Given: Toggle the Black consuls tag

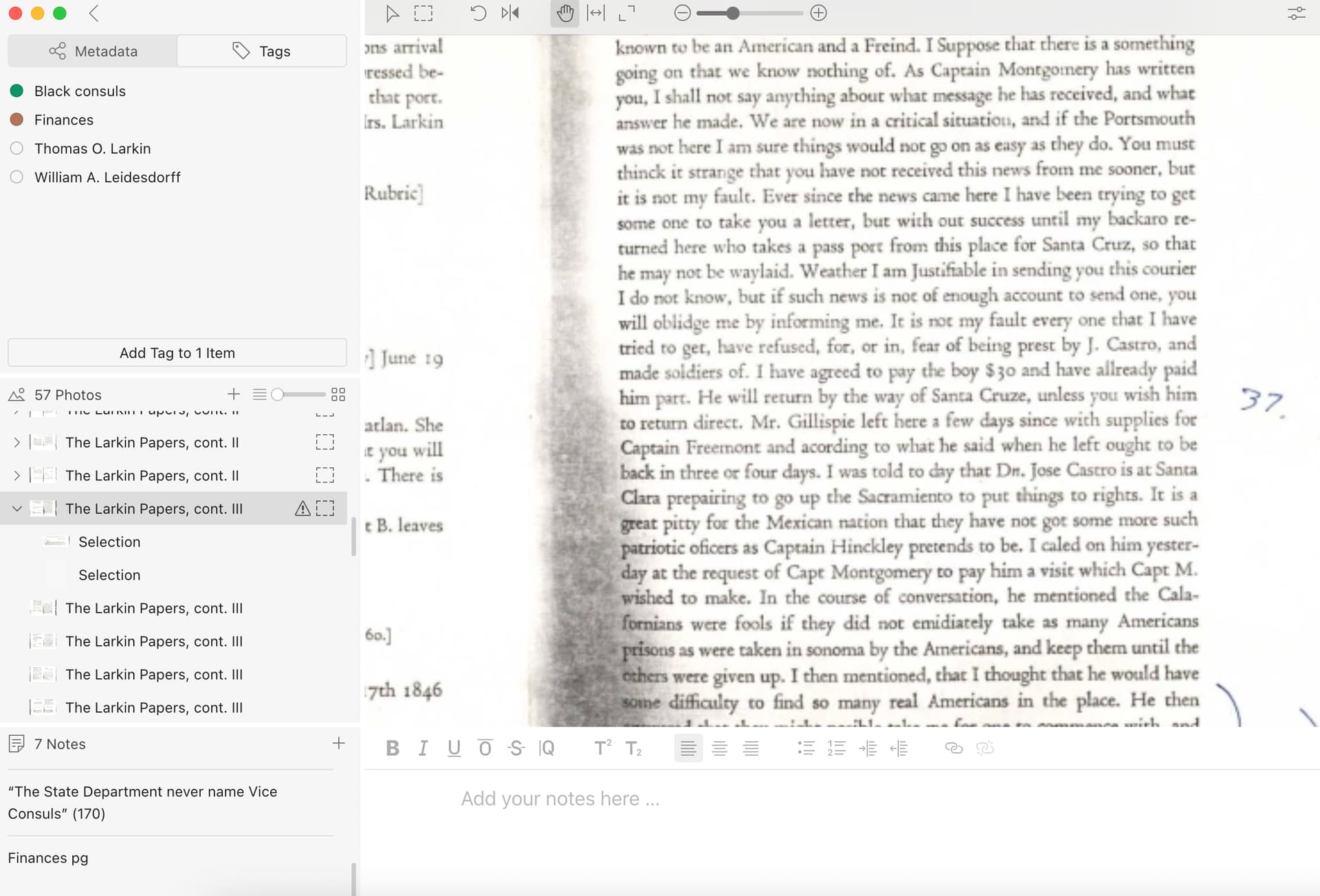Looking at the screenshot, I should click(x=17, y=91).
